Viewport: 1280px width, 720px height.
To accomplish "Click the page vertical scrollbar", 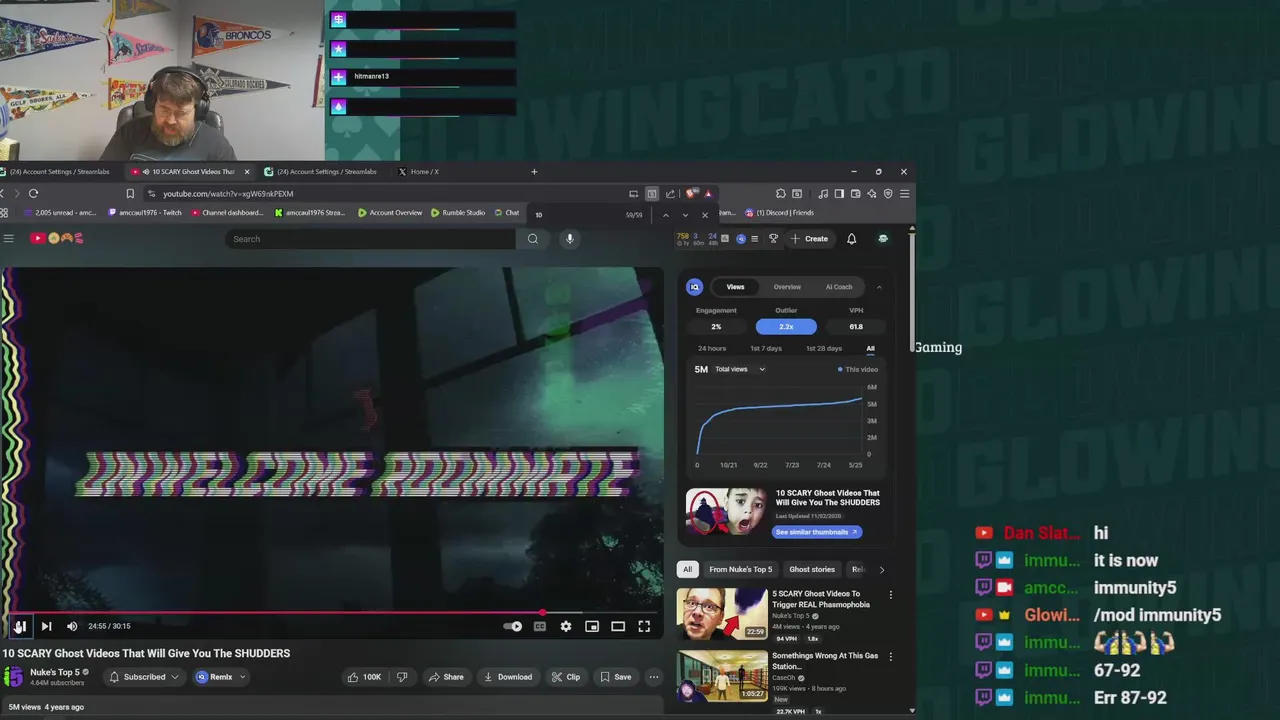I will pos(911,290).
